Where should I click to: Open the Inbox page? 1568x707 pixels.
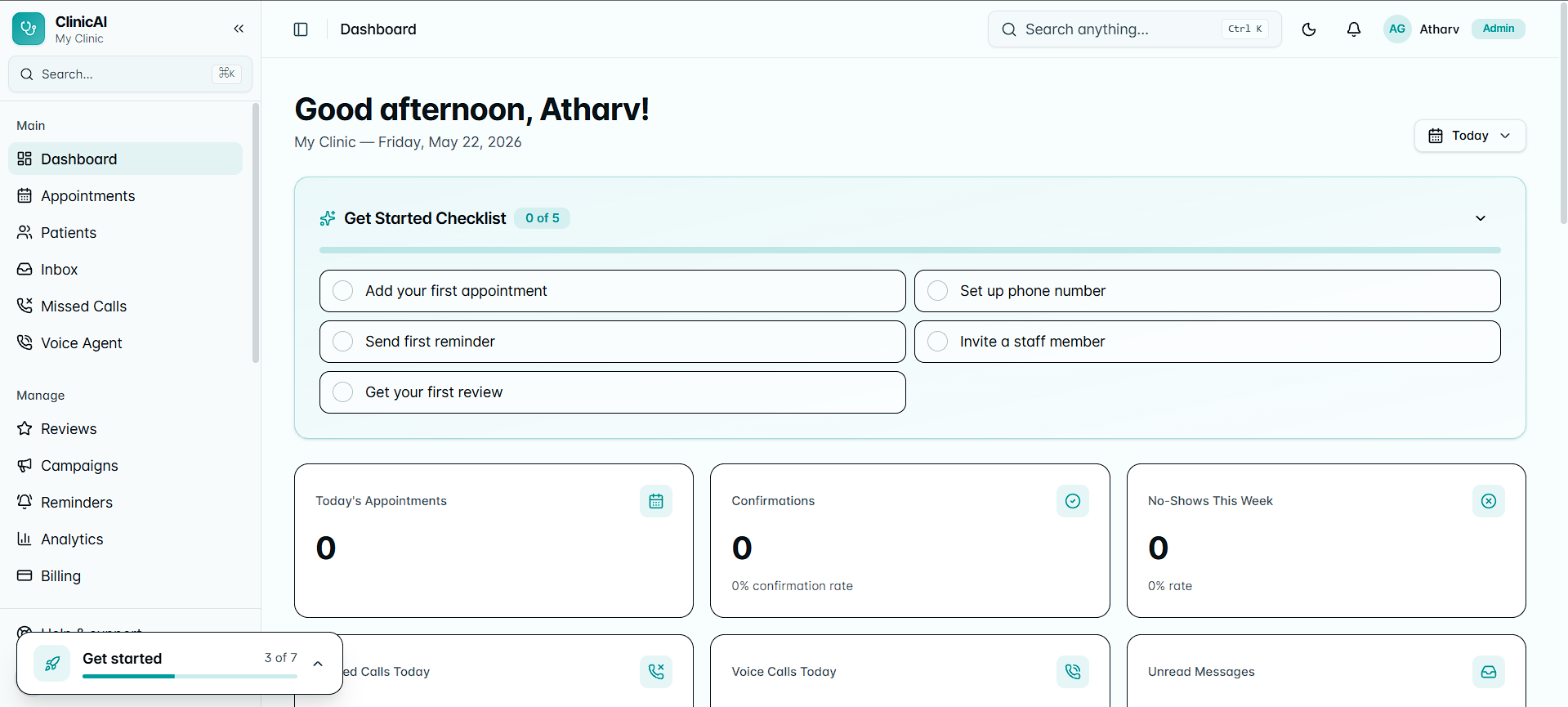click(125, 269)
